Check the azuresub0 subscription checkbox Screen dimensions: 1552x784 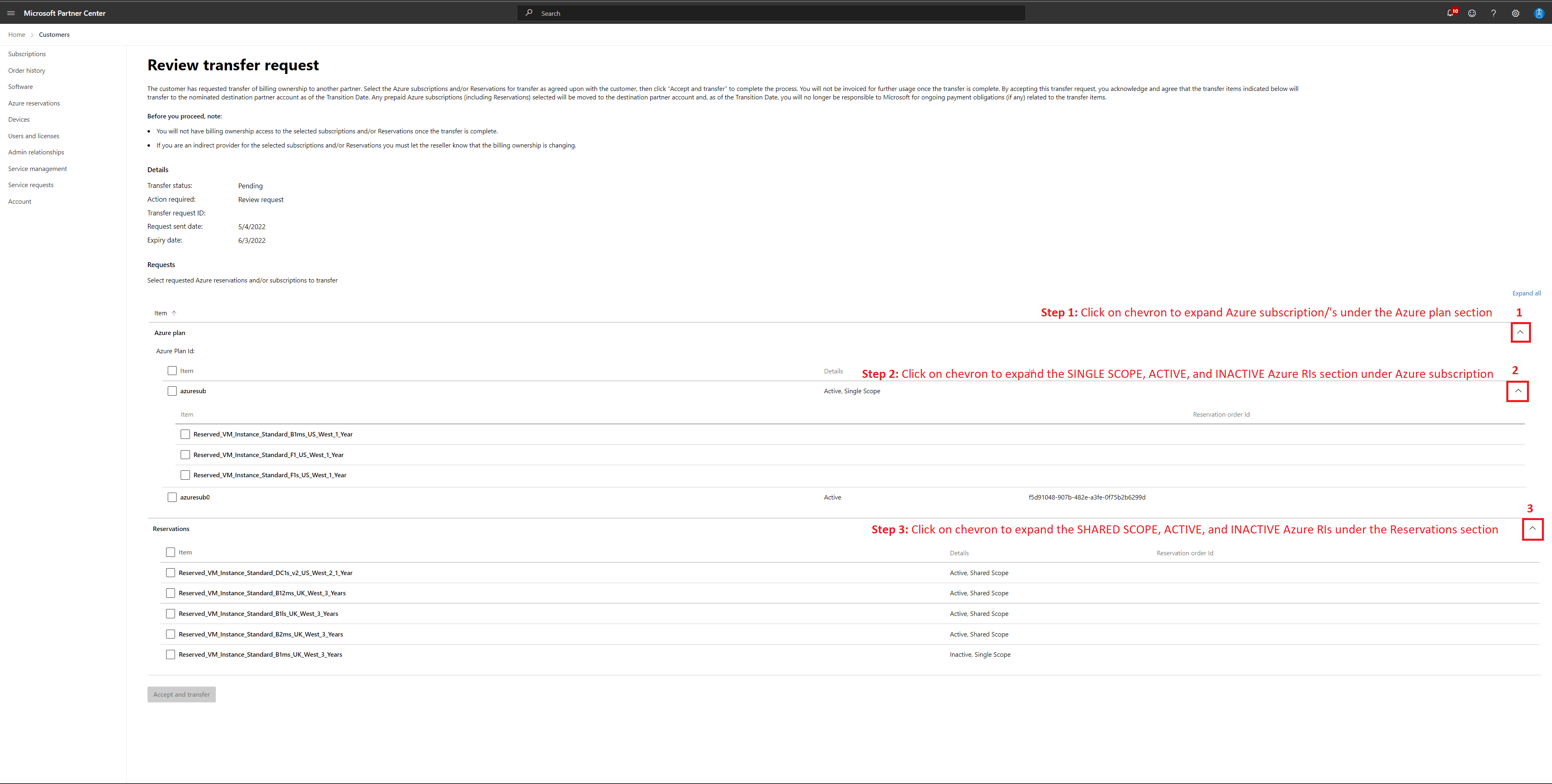[172, 497]
